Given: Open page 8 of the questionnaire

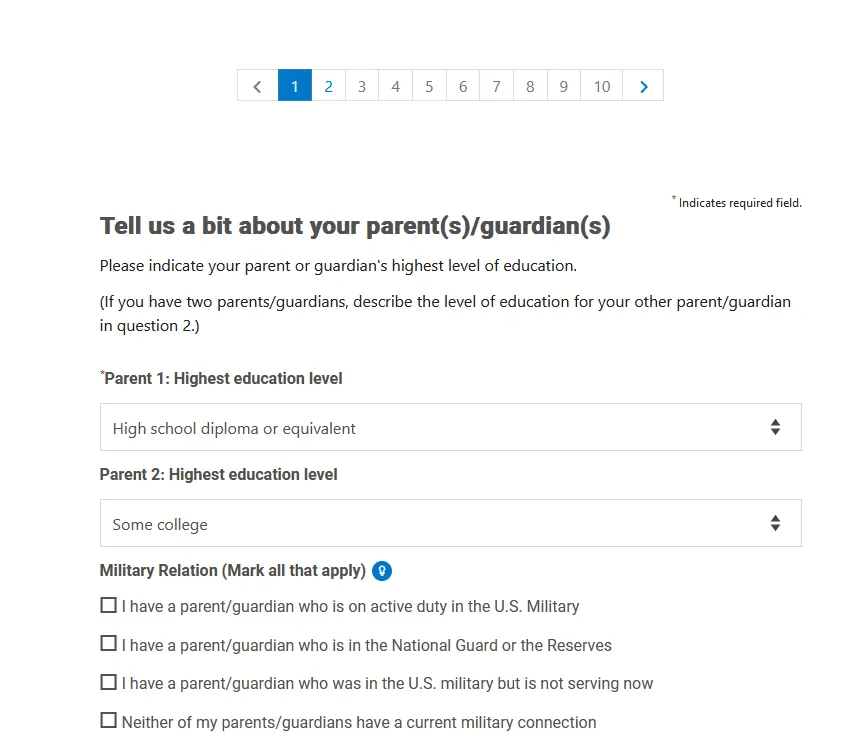Looking at the screenshot, I should tap(530, 86).
